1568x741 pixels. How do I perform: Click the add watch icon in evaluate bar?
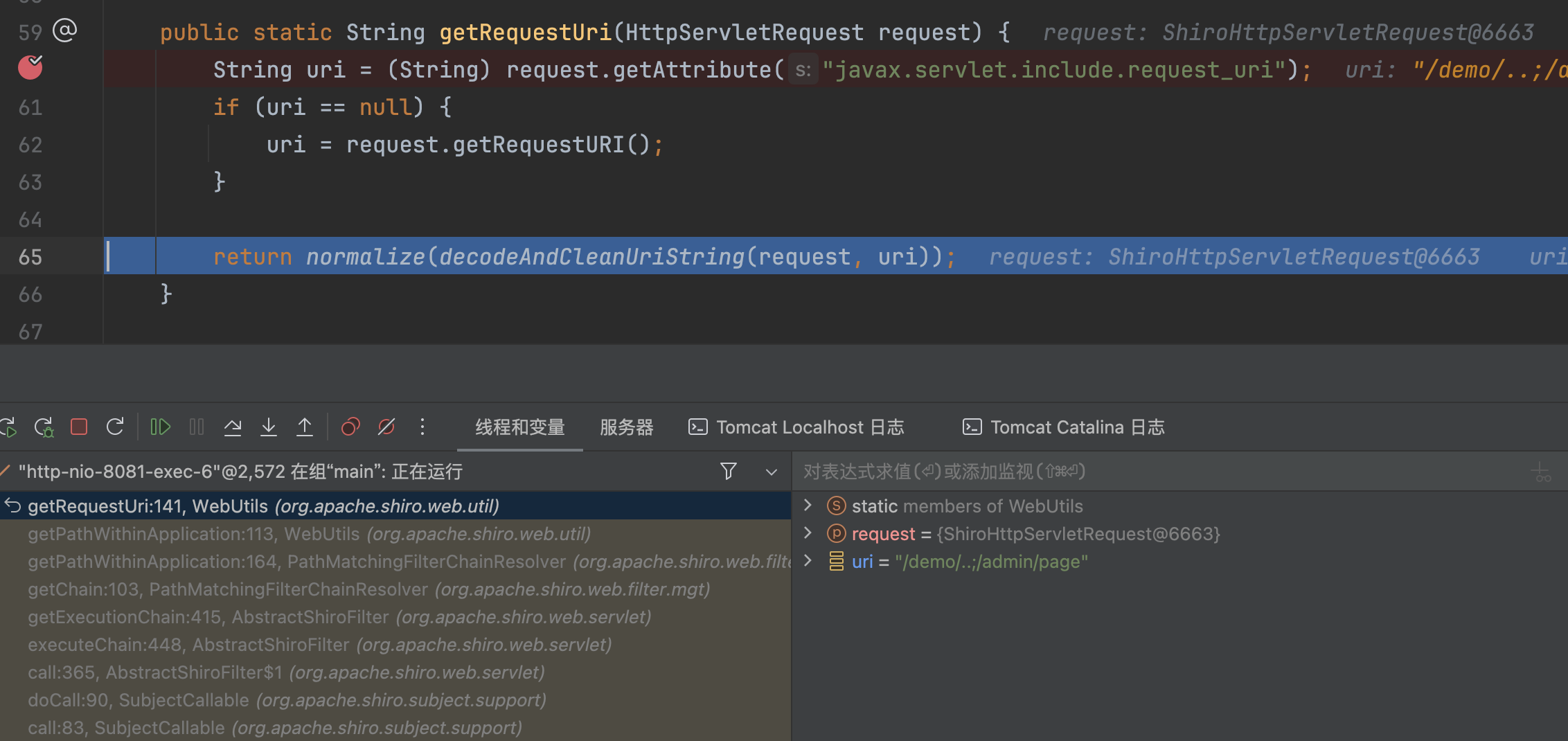click(x=1542, y=472)
